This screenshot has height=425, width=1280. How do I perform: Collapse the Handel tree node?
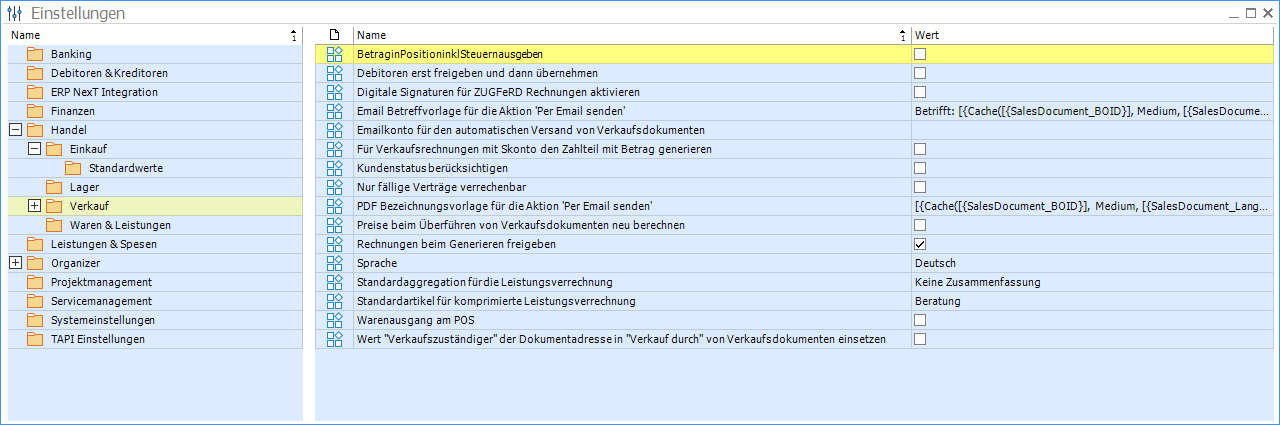click(15, 130)
